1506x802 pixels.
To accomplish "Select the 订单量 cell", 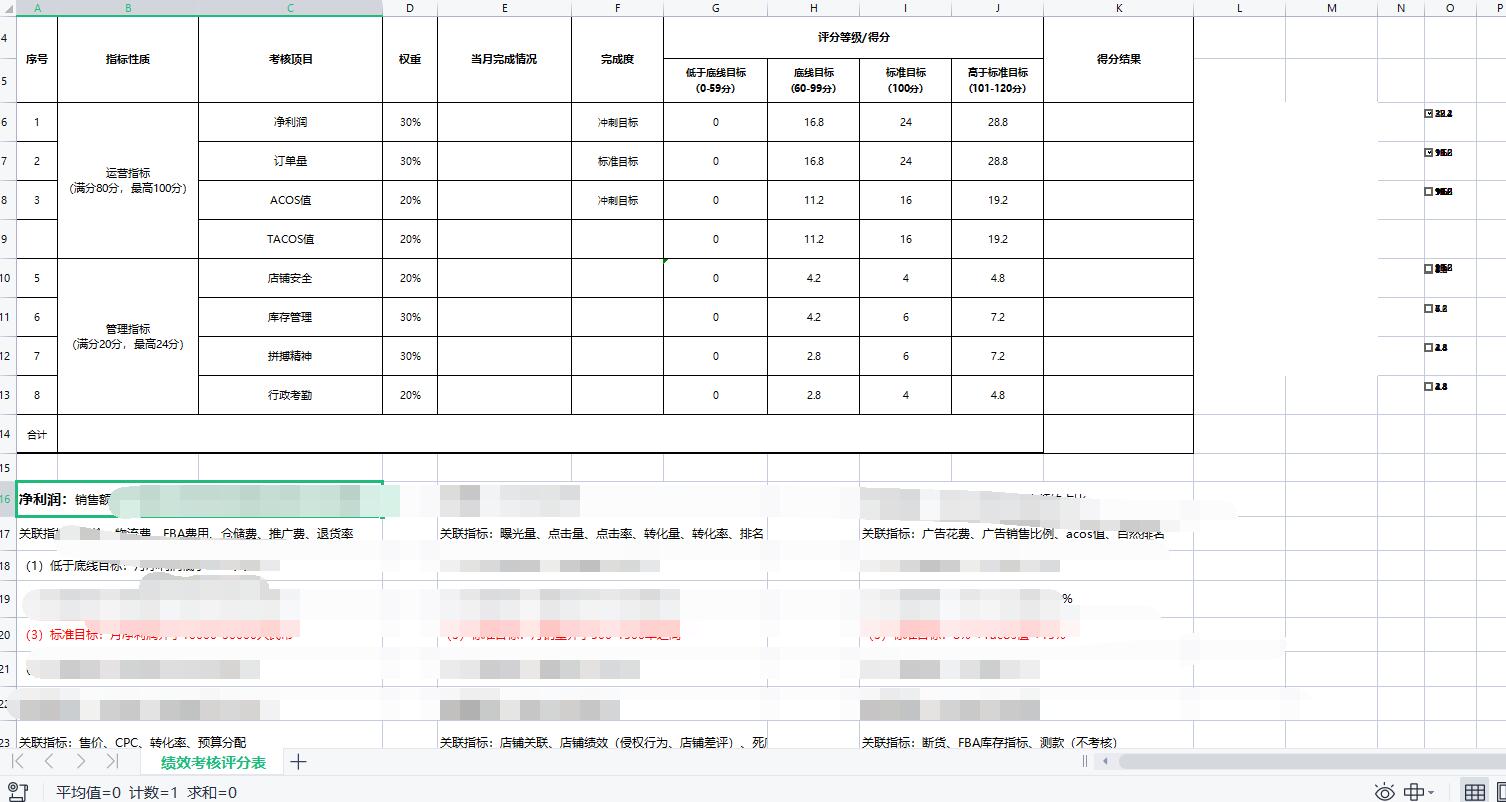I will [x=290, y=161].
